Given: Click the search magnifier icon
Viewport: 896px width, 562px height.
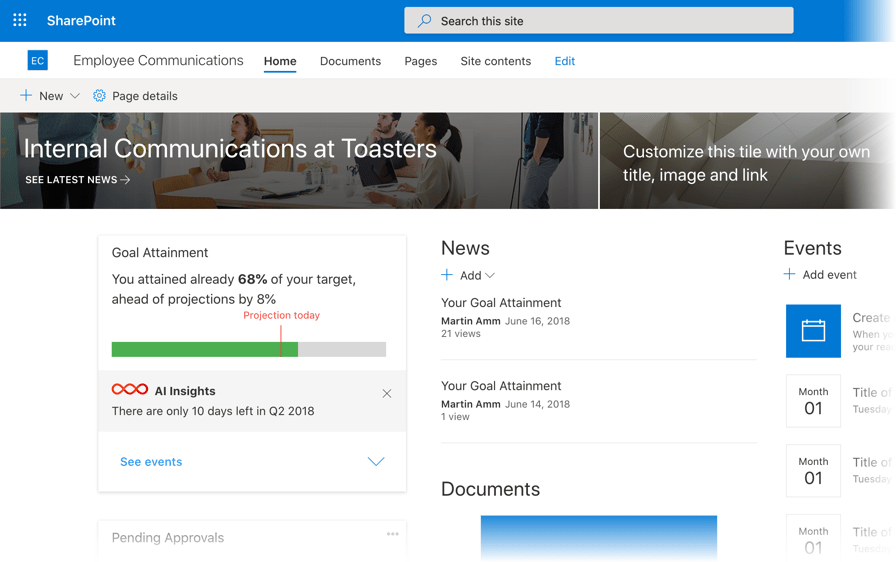Looking at the screenshot, I should pos(425,21).
